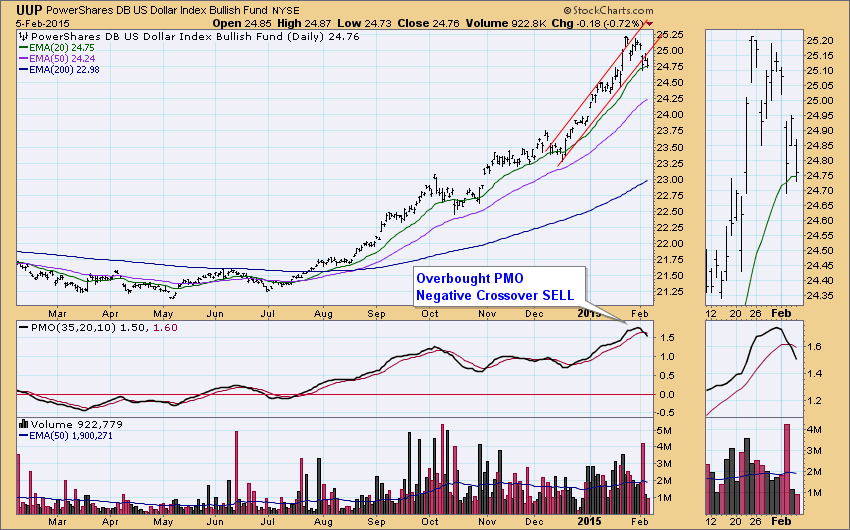
Task: Click the 24.75 label in zoom panel
Action: pyautogui.click(x=820, y=176)
